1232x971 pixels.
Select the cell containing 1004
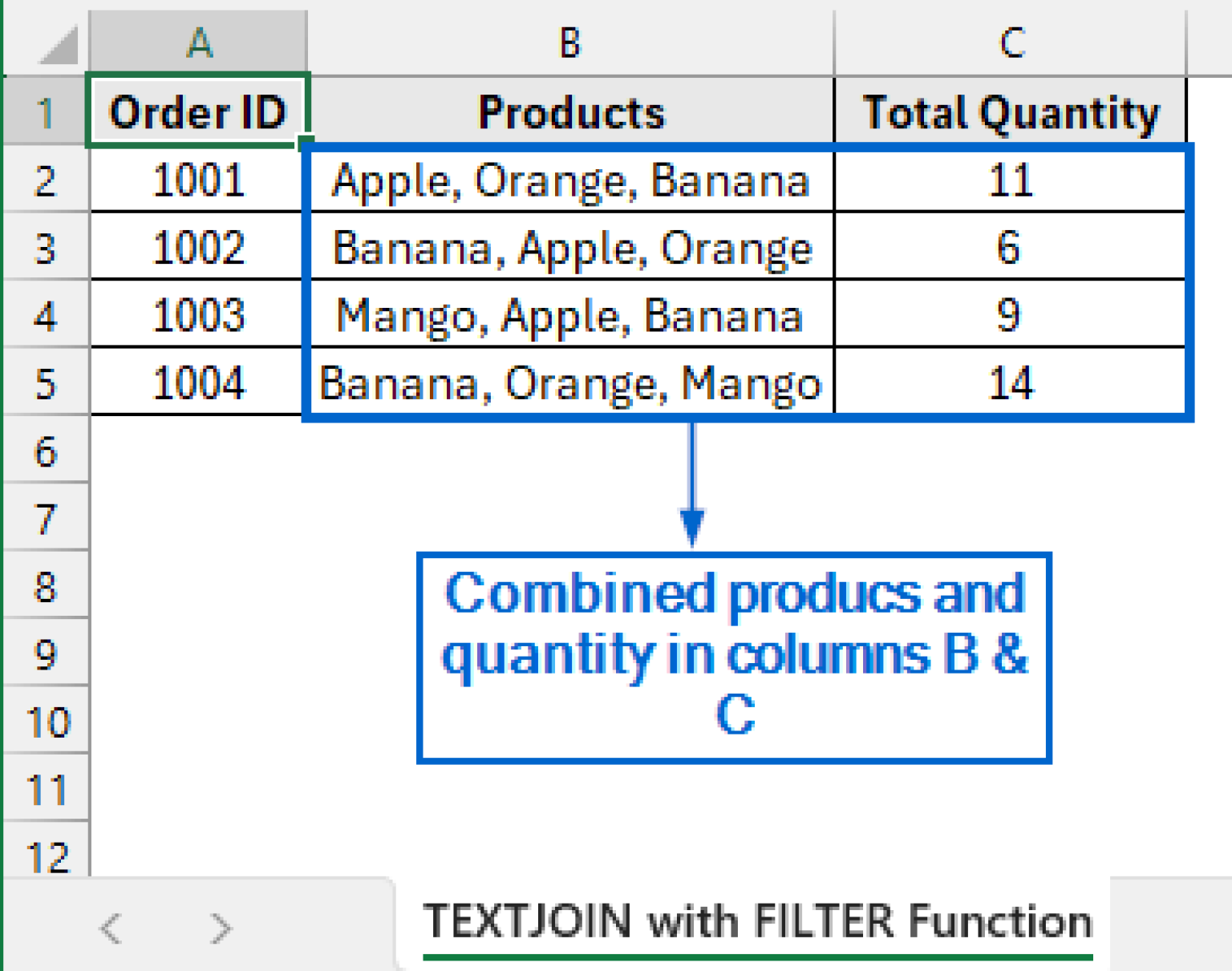(197, 383)
